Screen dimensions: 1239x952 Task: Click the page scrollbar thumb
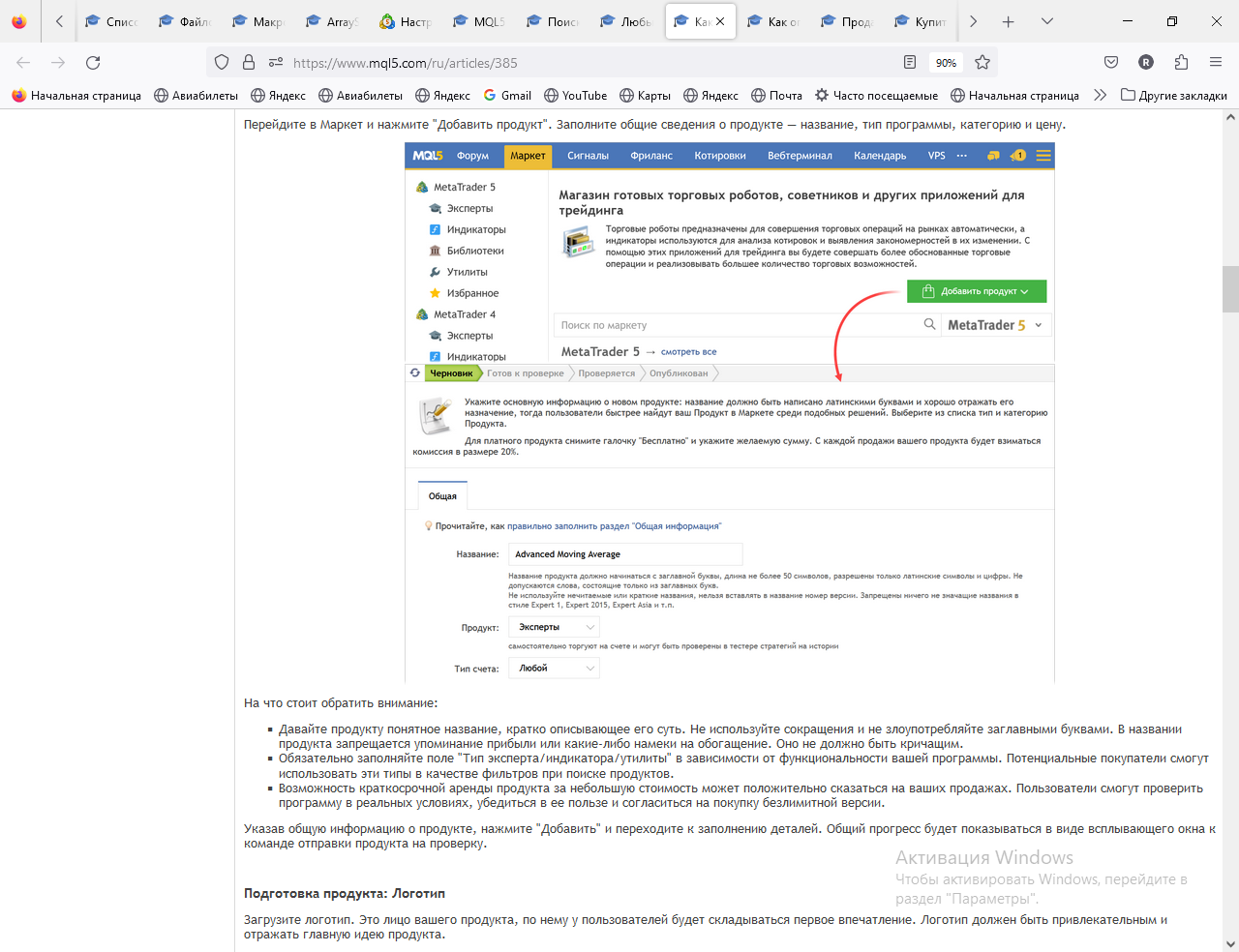coord(1231,288)
